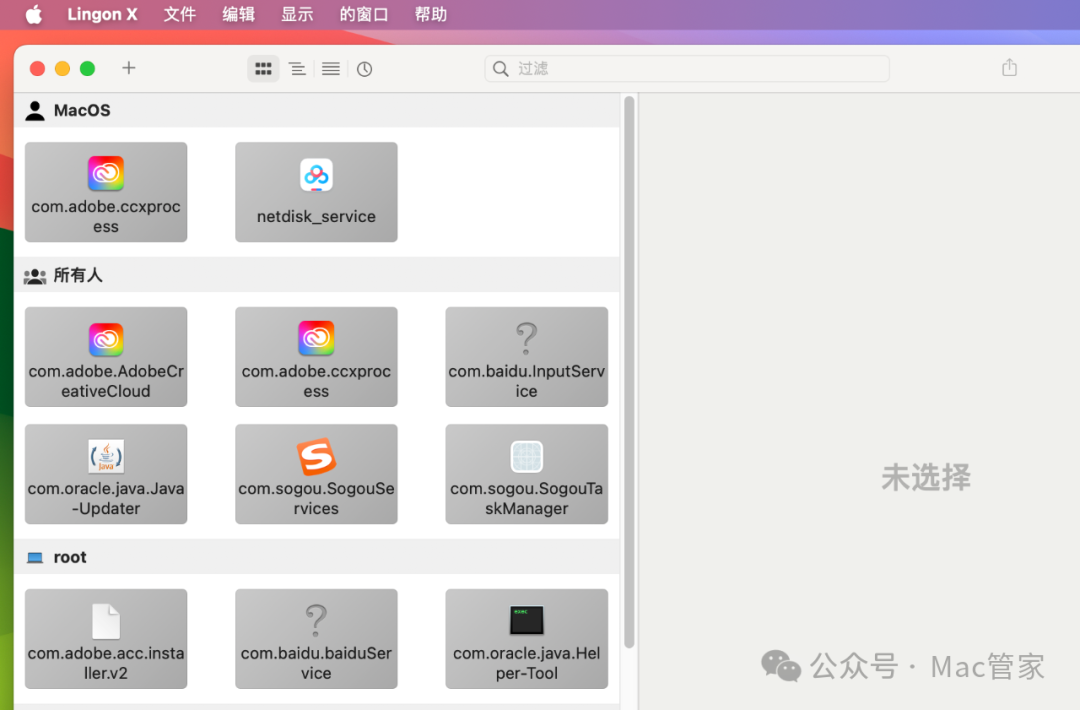Image resolution: width=1080 pixels, height=710 pixels.
Task: Select the netdisk_service job
Action: pyautogui.click(x=316, y=192)
